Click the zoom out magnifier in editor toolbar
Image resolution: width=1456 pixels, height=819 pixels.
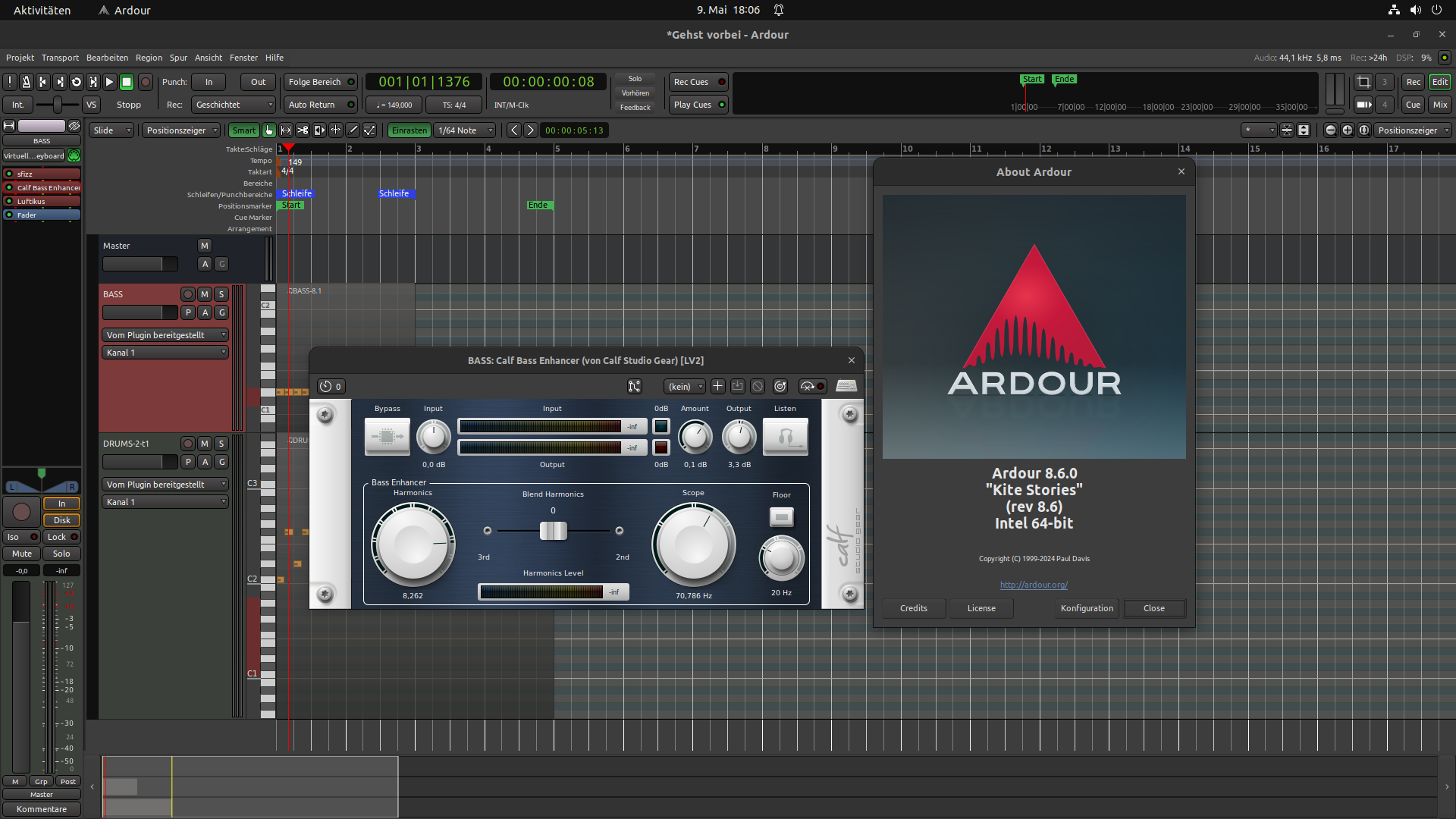coord(1330,130)
